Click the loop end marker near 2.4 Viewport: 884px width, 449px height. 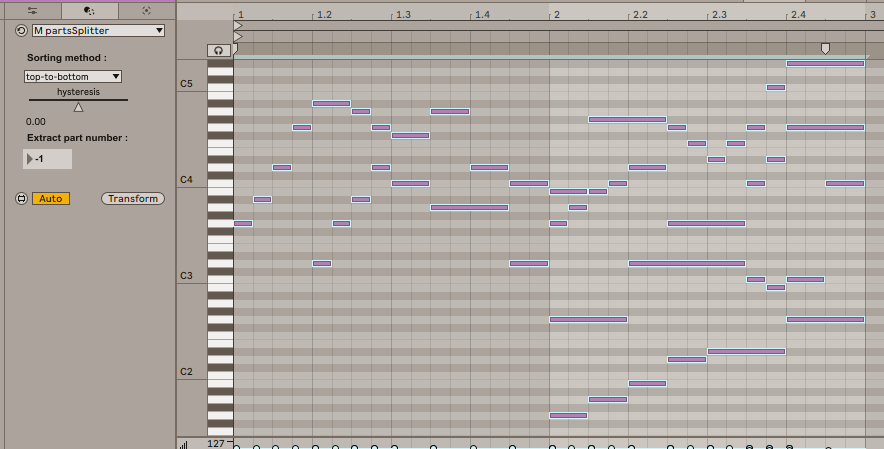click(825, 49)
